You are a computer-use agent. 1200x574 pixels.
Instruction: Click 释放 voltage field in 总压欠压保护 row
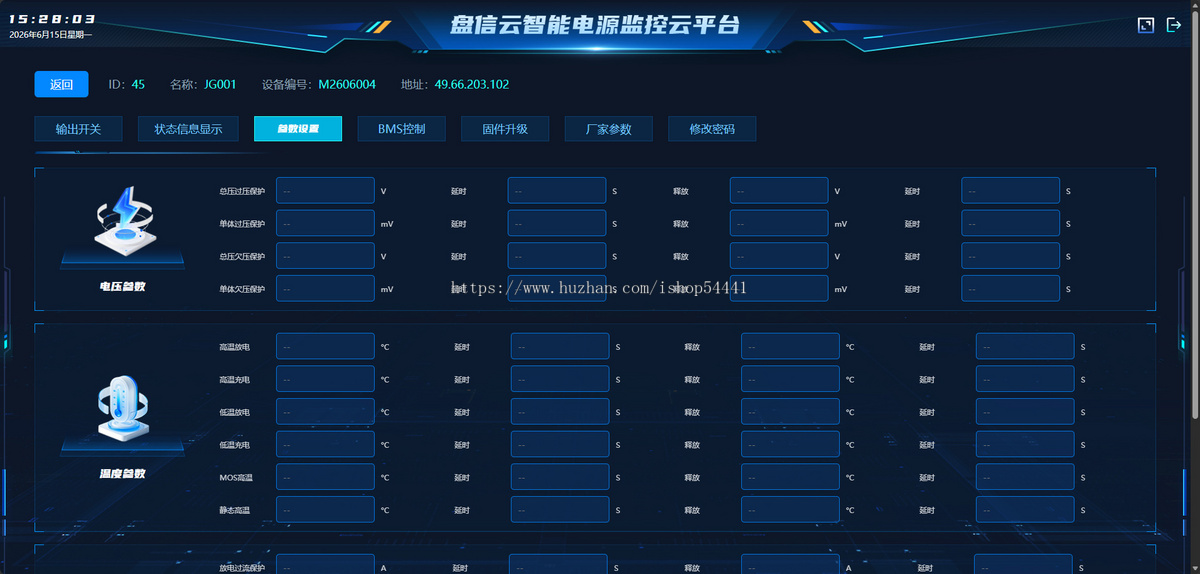click(x=779, y=256)
